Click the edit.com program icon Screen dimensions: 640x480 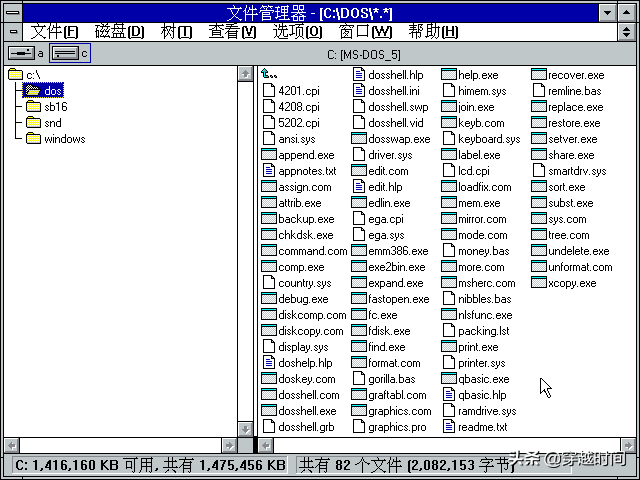[x=359, y=171]
